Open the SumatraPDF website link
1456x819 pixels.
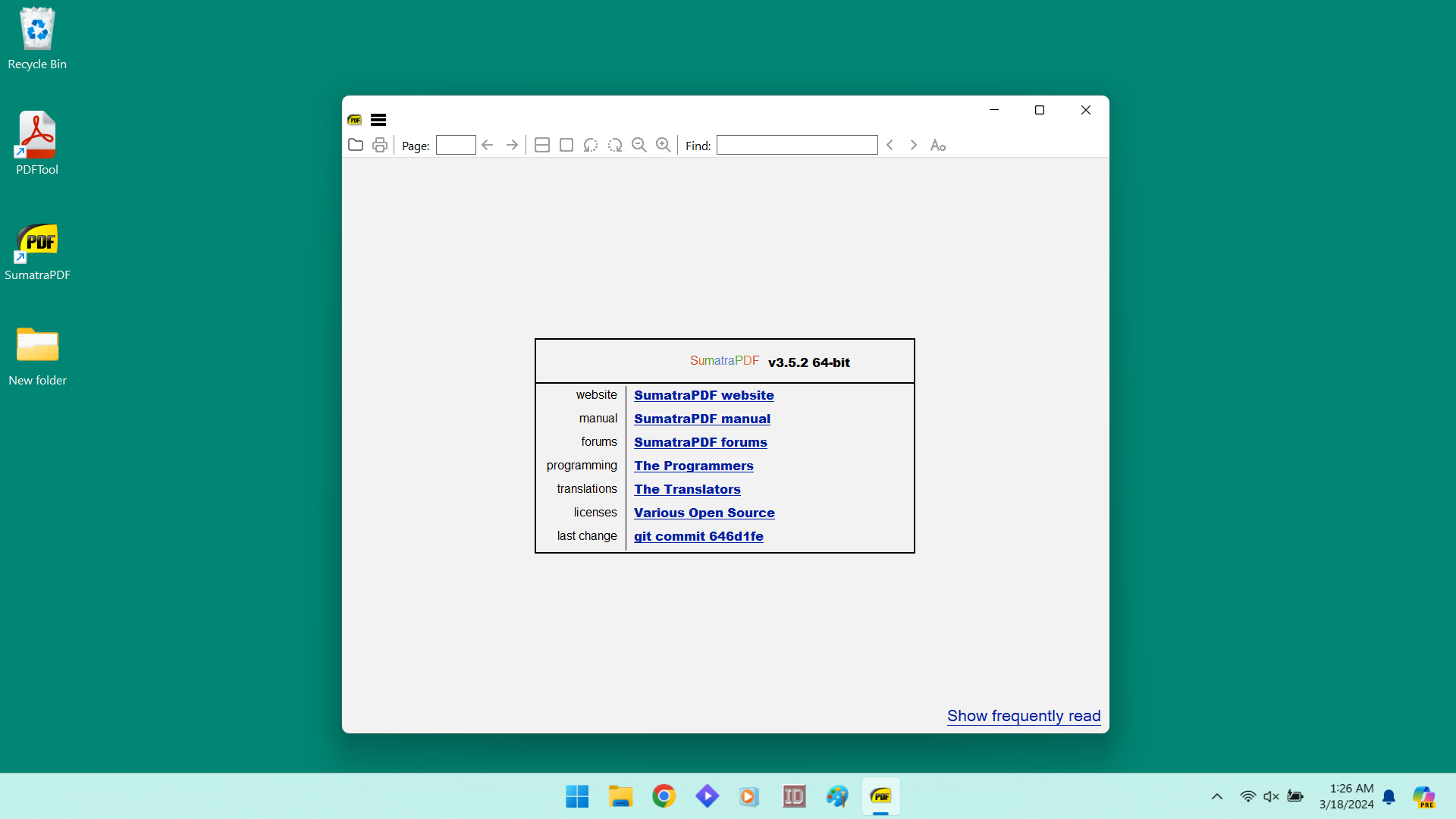pos(704,395)
